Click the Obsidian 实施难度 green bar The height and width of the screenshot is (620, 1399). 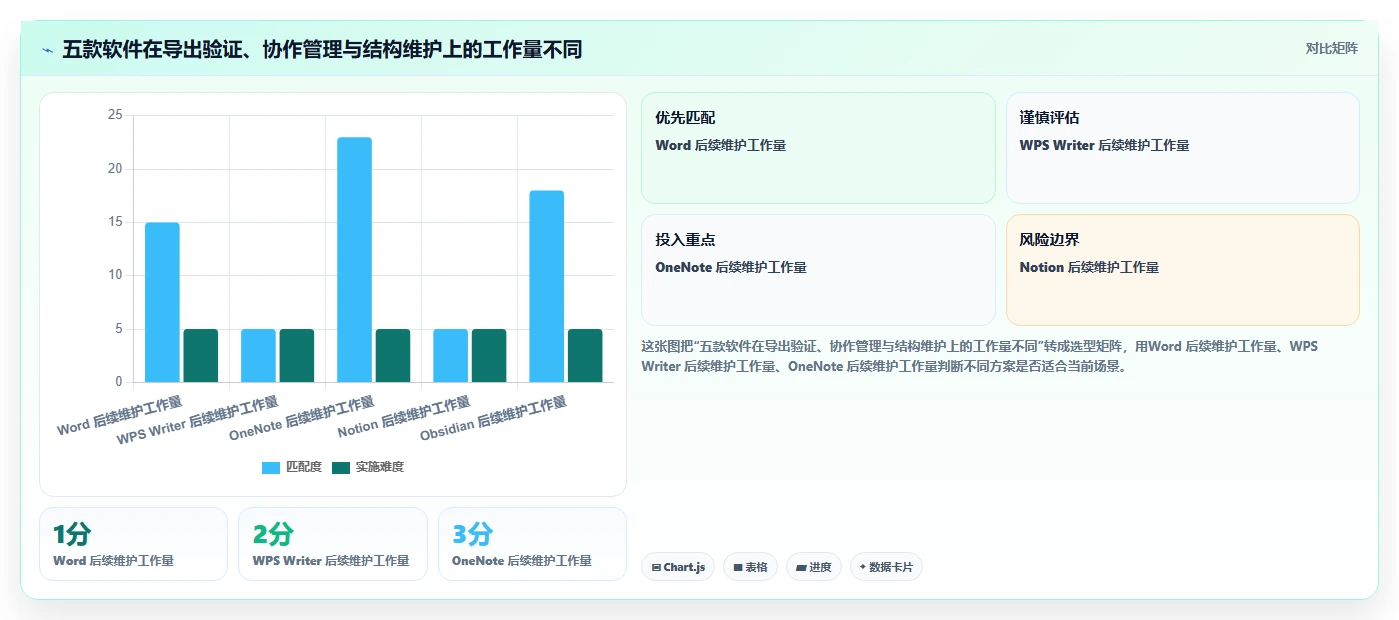click(585, 355)
